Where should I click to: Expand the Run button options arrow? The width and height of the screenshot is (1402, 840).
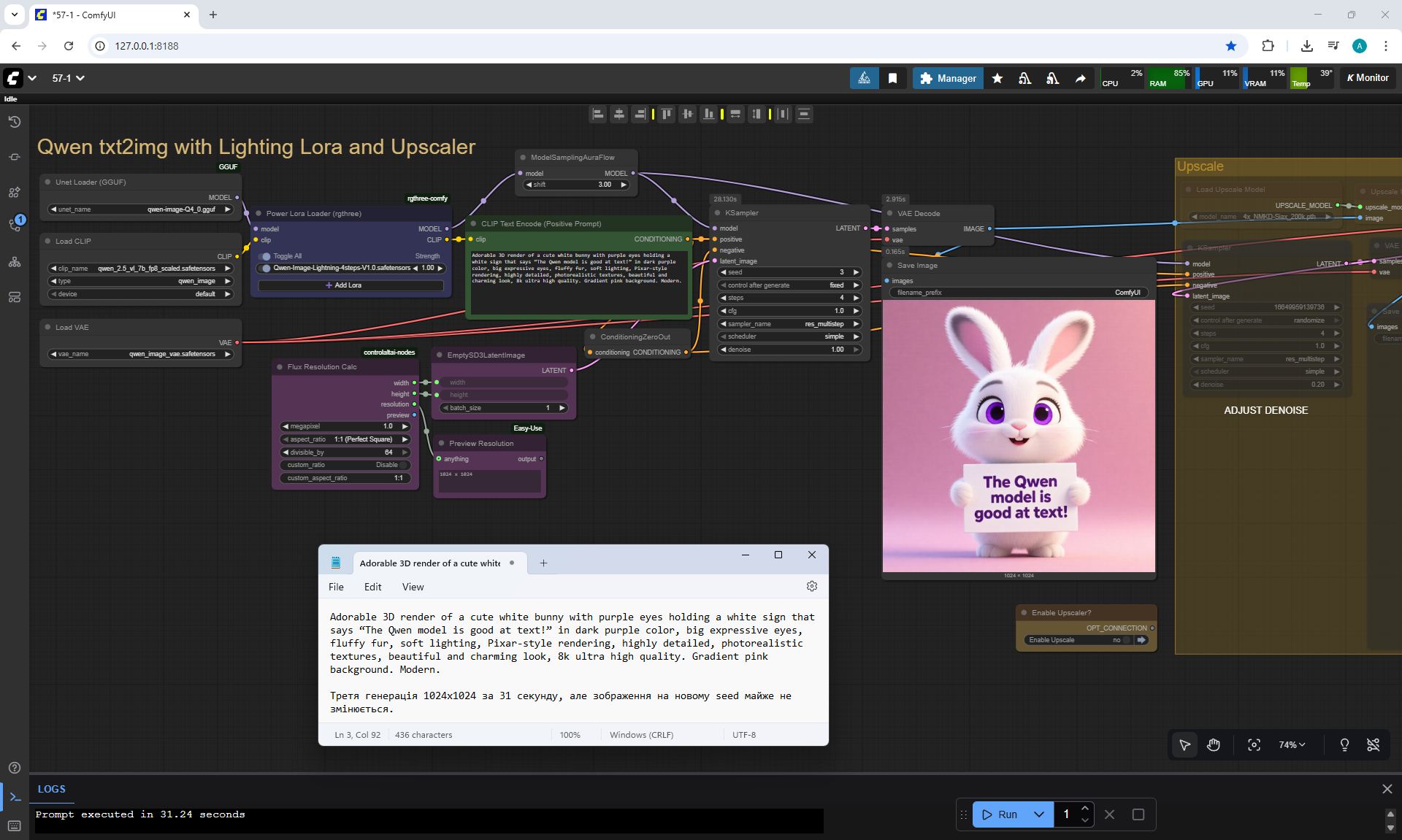(1039, 814)
